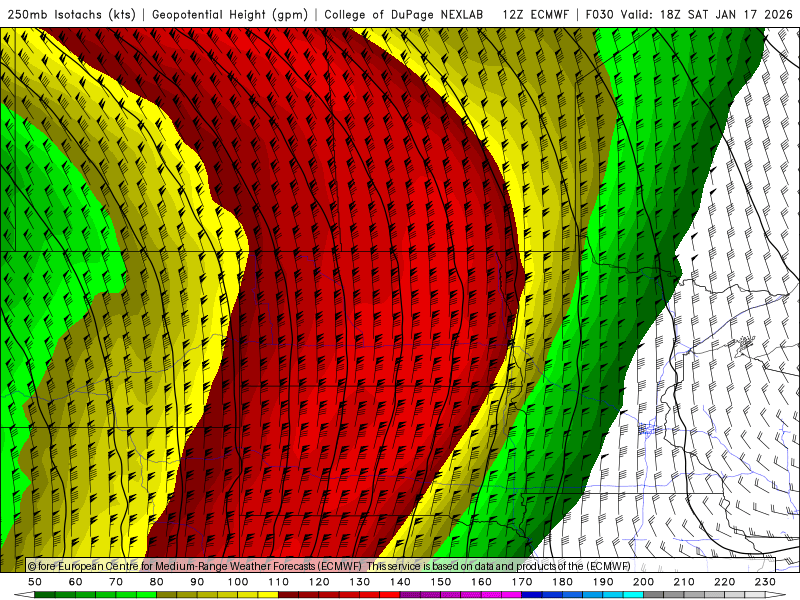The image size is (800, 600).
Task: Click the bright red swatch ending at 140
Action: coord(389,595)
